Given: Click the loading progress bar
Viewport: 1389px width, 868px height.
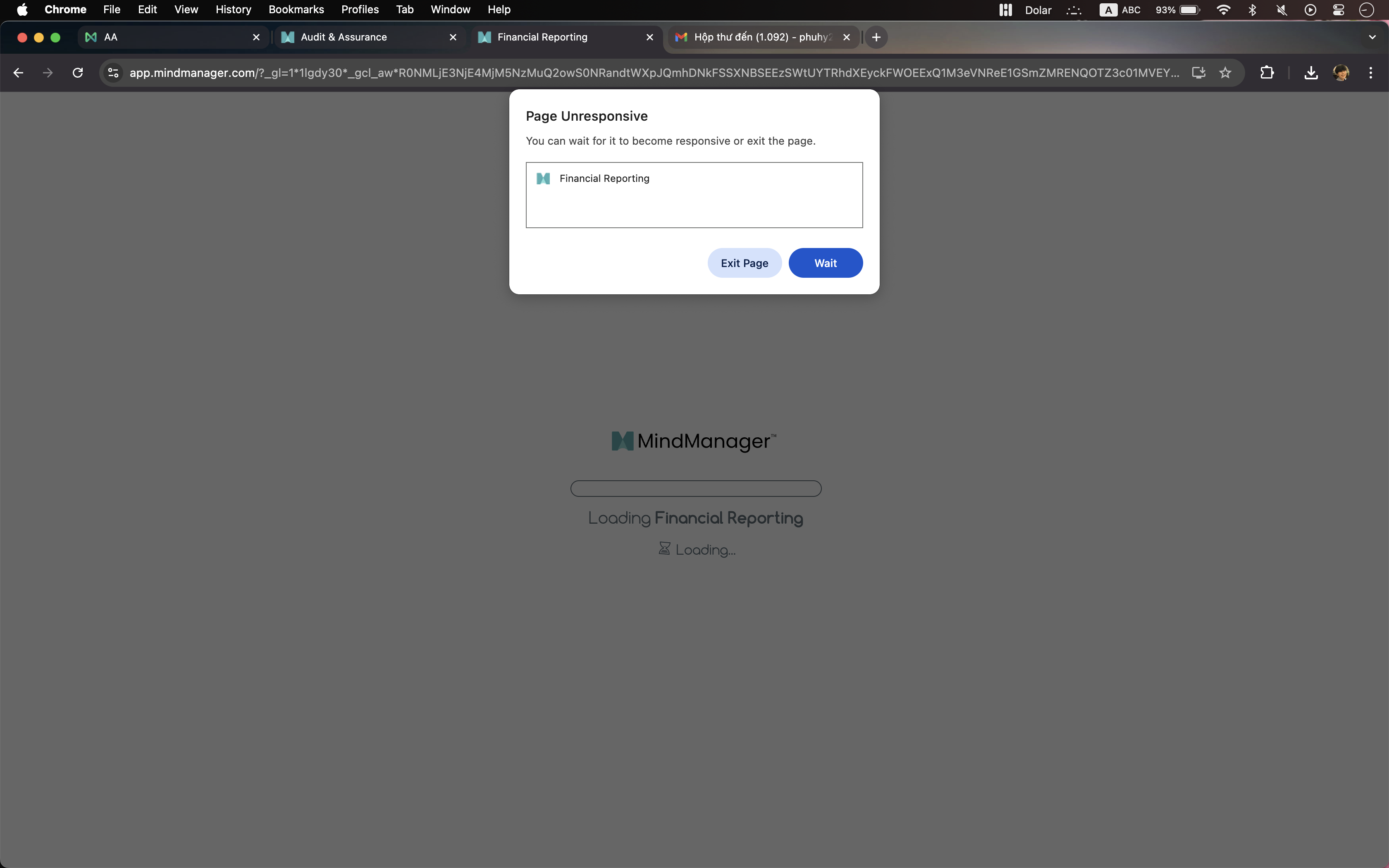Looking at the screenshot, I should click(x=696, y=489).
